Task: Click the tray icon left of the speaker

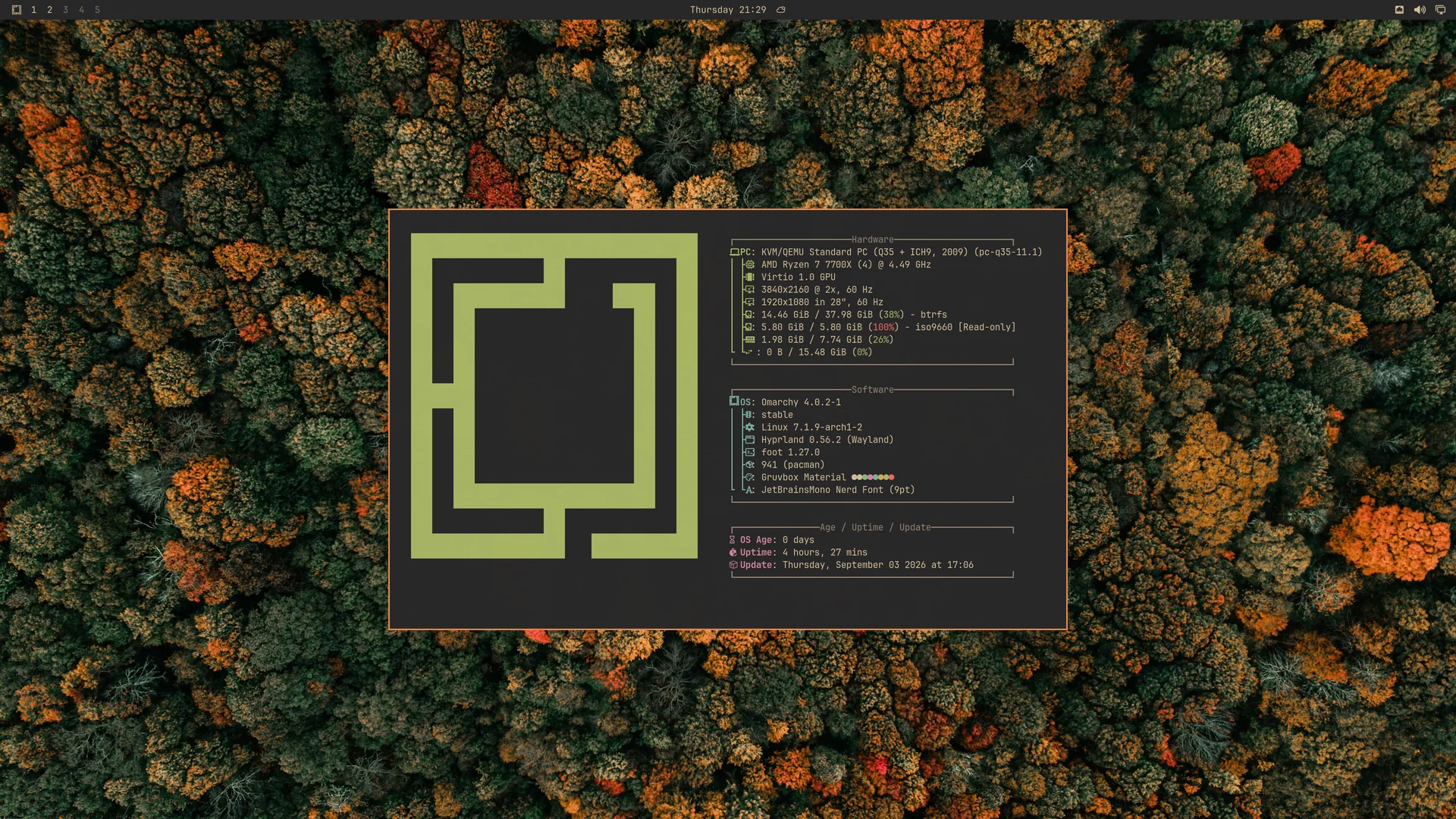Action: click(x=1399, y=10)
